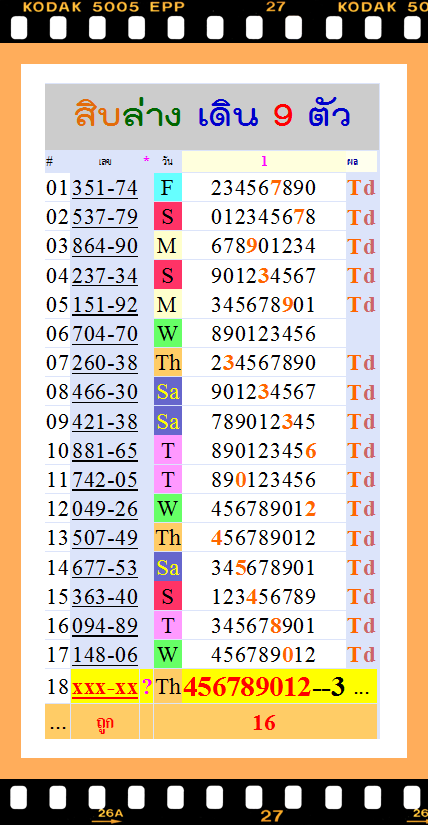Click the header column labeled 1
The width and height of the screenshot is (428, 825).
(264, 162)
